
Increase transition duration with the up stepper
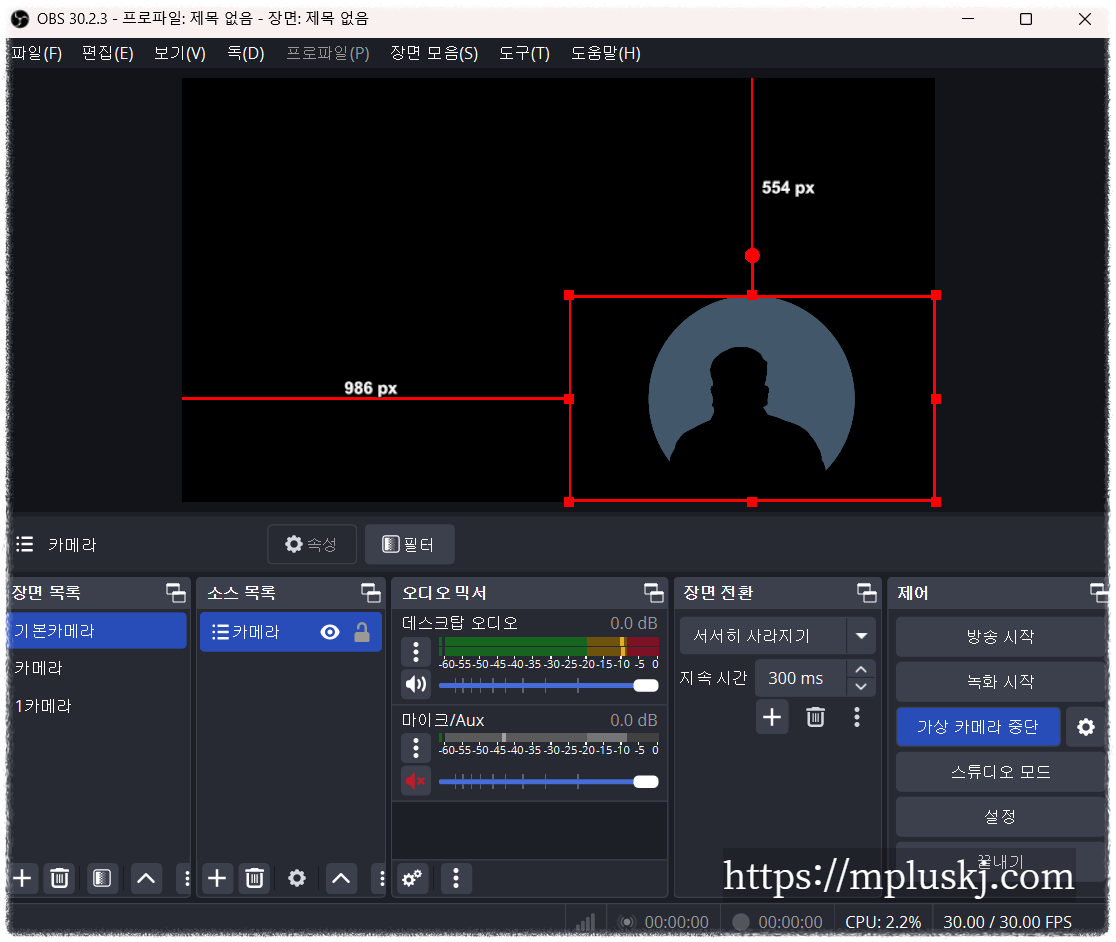[x=860, y=670]
